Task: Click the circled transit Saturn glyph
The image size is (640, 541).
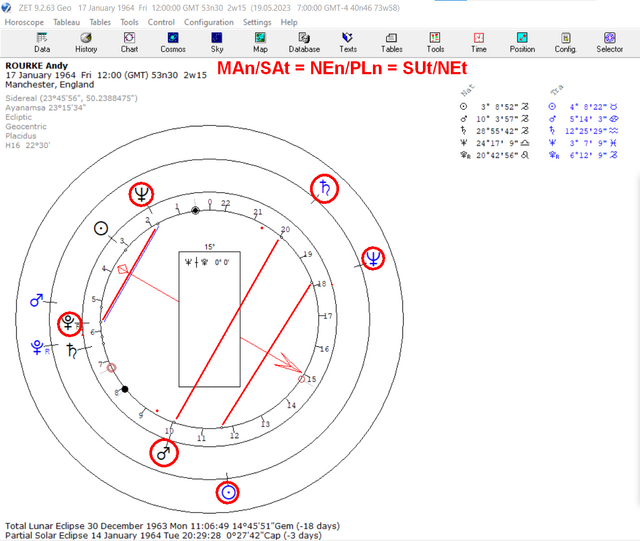Action: coord(324,188)
